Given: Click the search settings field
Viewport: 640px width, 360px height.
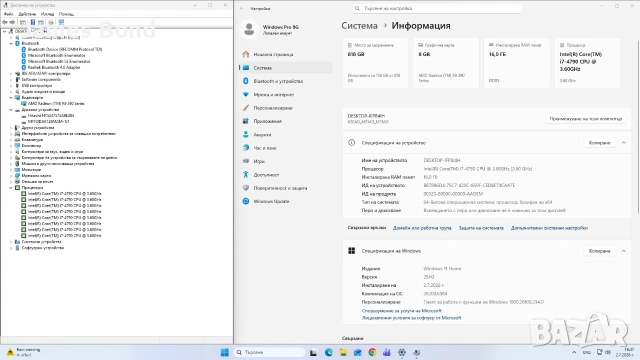Looking at the screenshot, I should 437,8.
